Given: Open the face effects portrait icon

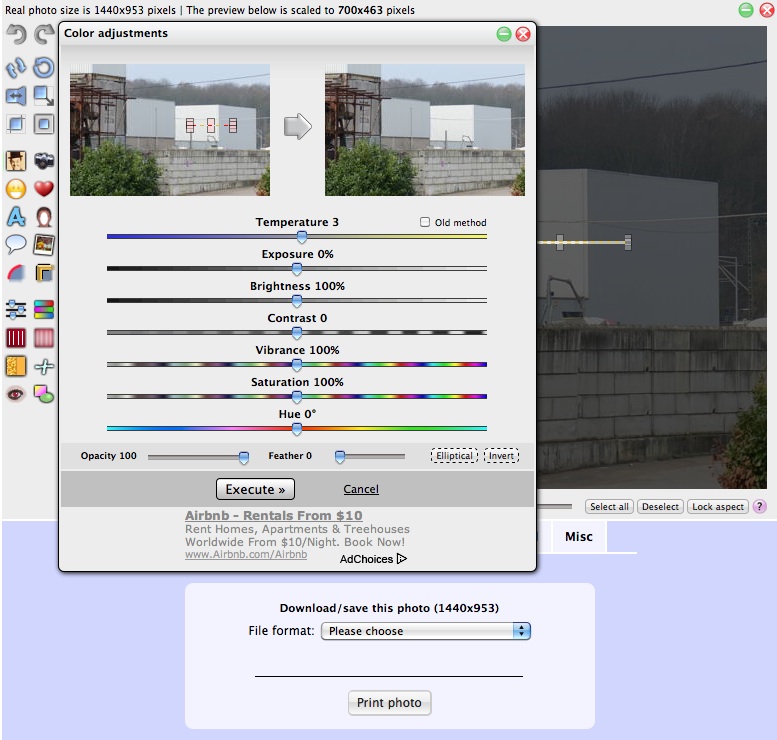Looking at the screenshot, I should point(16,161).
